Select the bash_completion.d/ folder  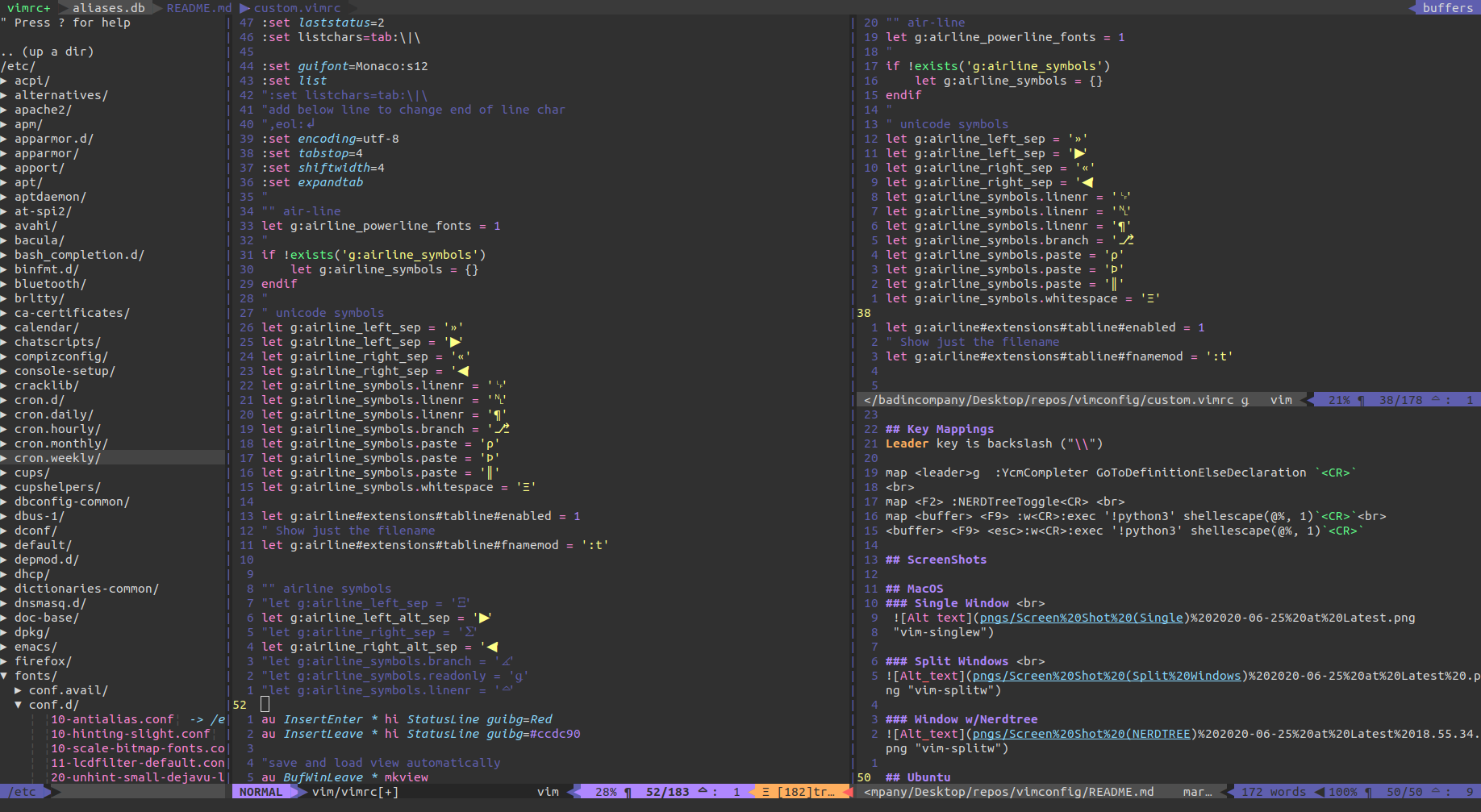click(x=79, y=255)
